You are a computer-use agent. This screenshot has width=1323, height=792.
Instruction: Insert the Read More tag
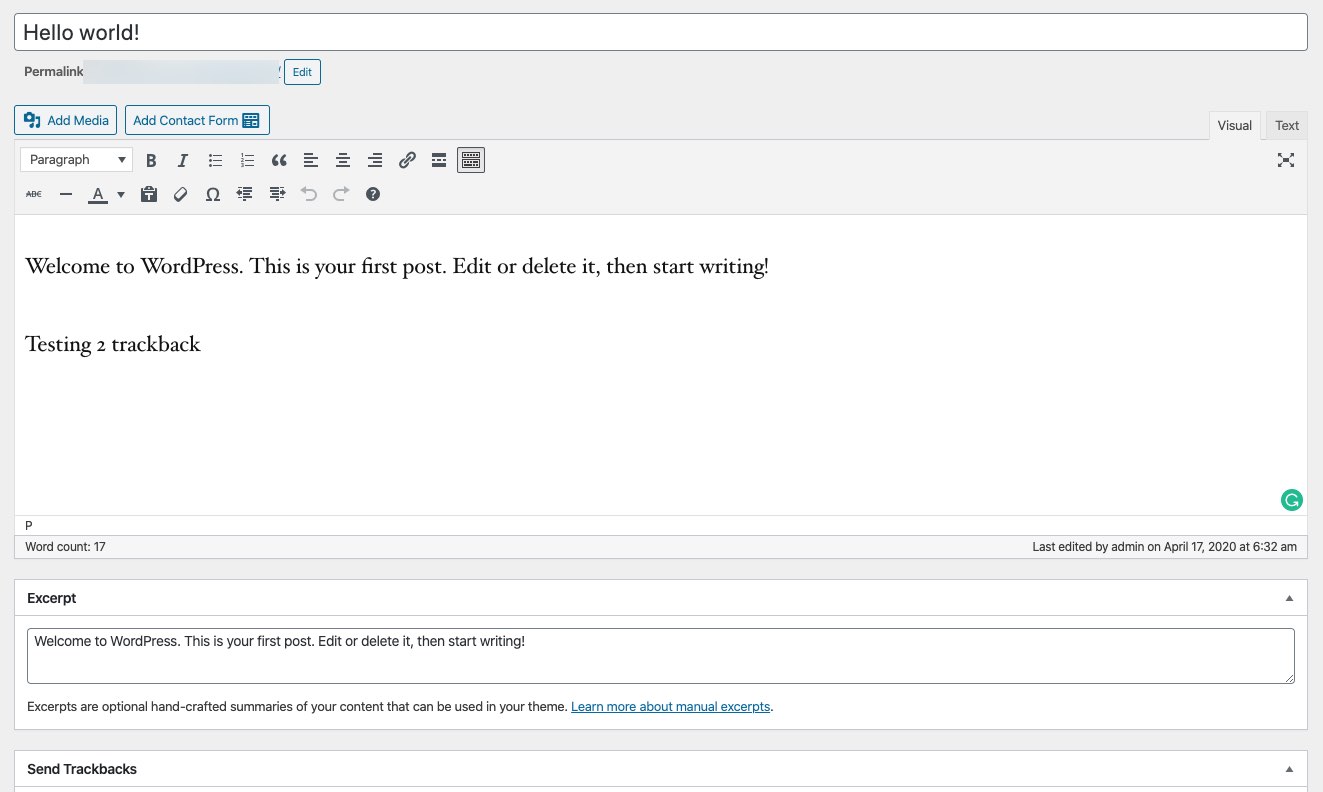coord(439,160)
